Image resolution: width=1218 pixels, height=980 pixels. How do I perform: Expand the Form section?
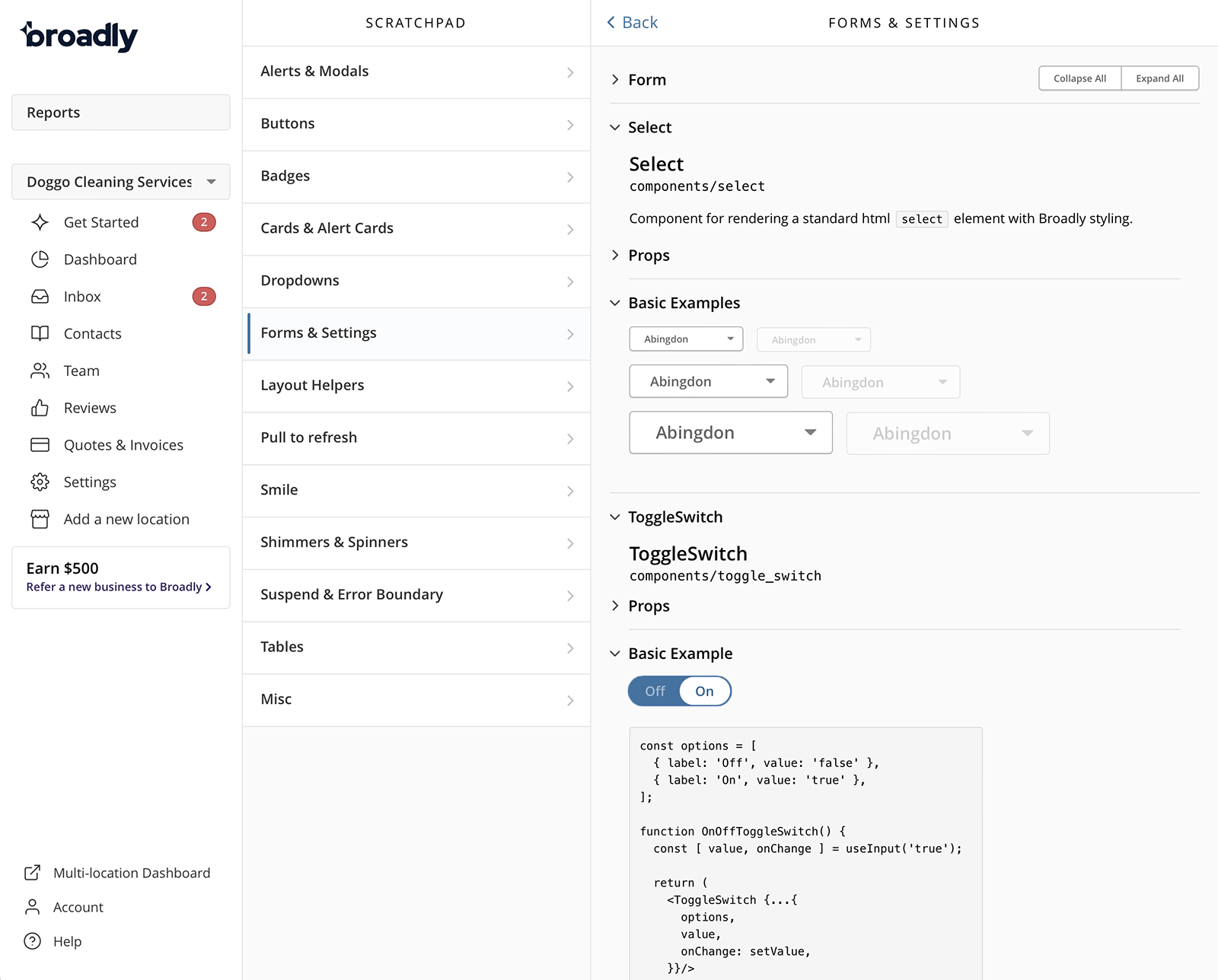[639, 80]
